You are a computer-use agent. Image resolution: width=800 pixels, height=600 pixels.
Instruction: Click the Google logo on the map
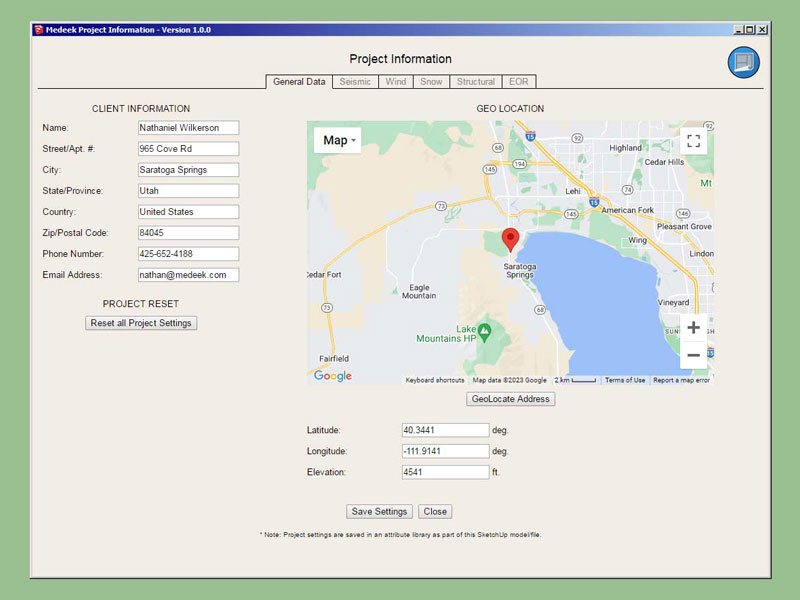[333, 376]
